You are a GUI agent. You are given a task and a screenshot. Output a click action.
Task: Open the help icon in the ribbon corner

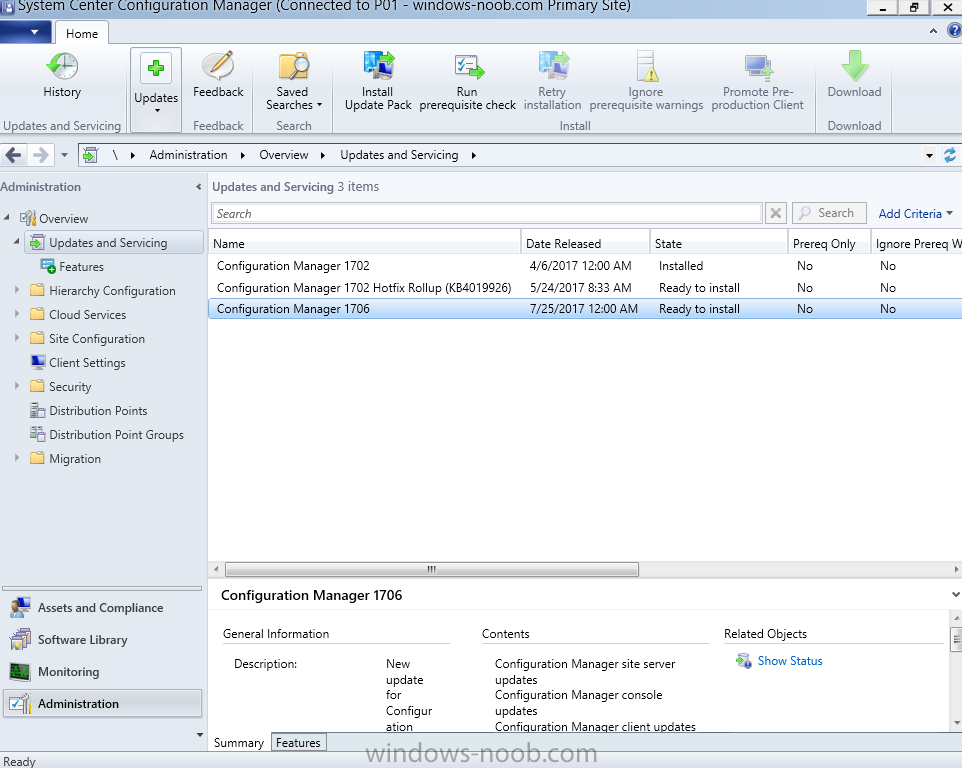click(954, 30)
